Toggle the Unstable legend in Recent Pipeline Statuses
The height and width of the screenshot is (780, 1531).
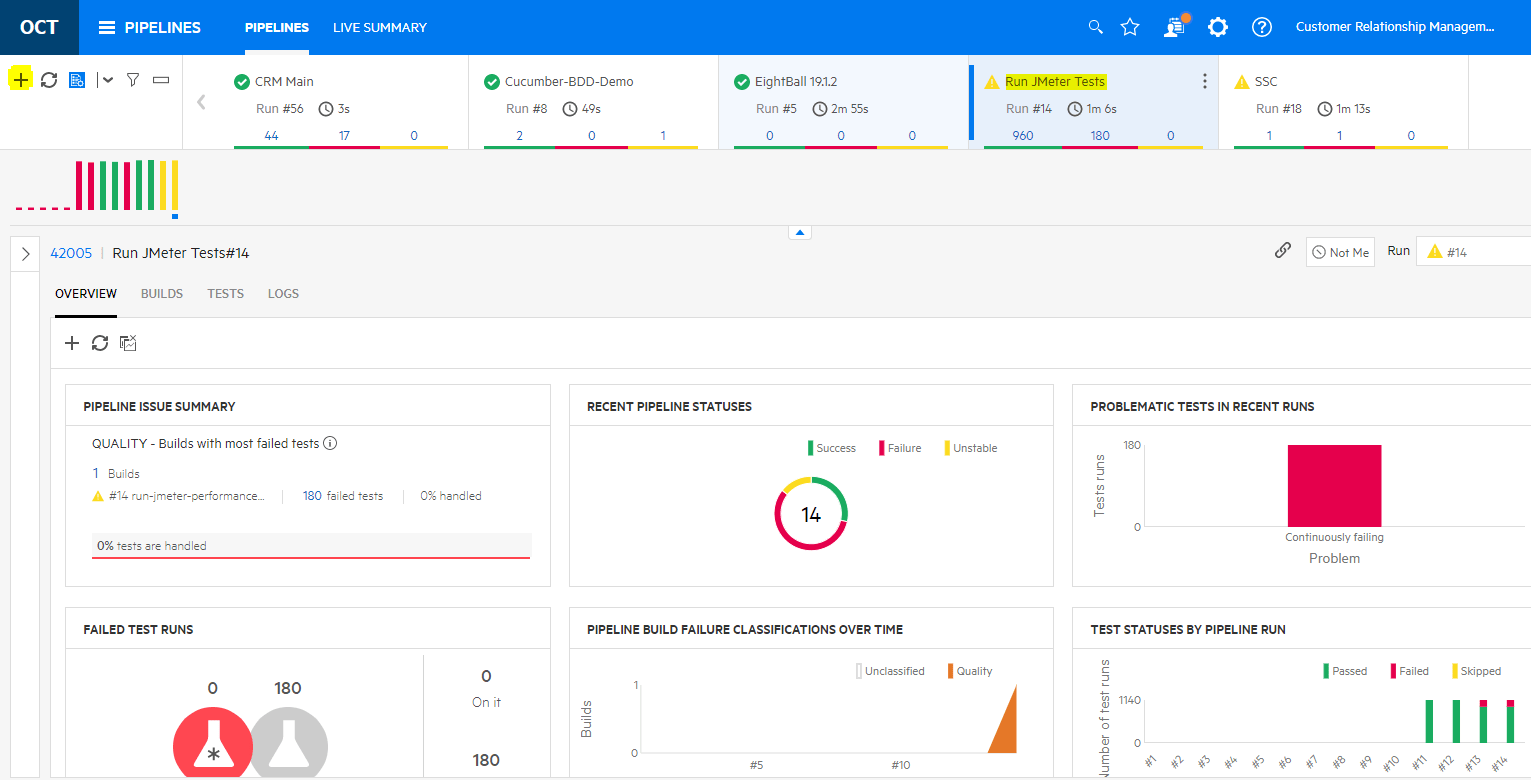point(970,448)
